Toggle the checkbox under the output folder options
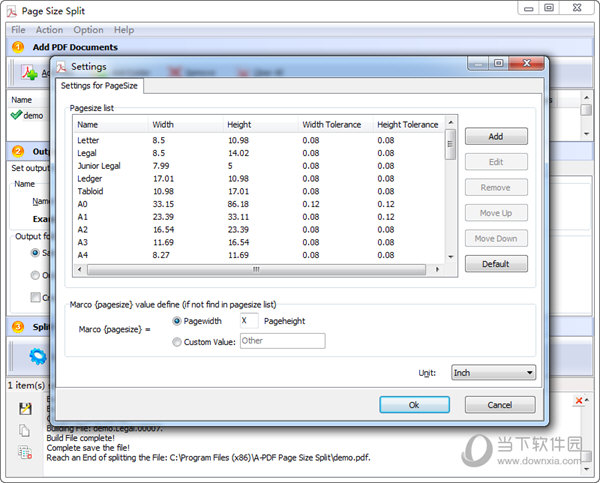Viewport: 600px width, 483px height. tap(35, 297)
